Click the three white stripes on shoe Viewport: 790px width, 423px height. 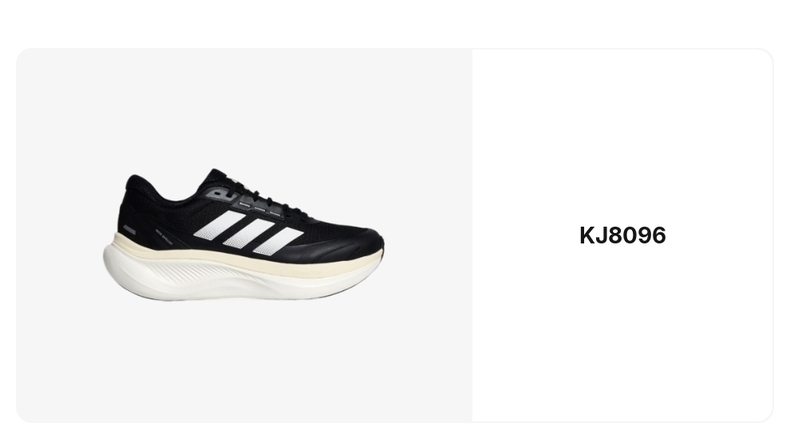[248, 233]
